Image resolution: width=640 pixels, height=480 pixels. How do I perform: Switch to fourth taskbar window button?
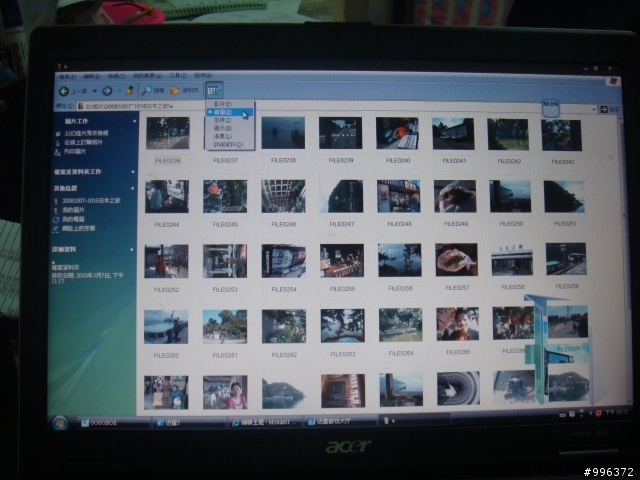(x=340, y=421)
